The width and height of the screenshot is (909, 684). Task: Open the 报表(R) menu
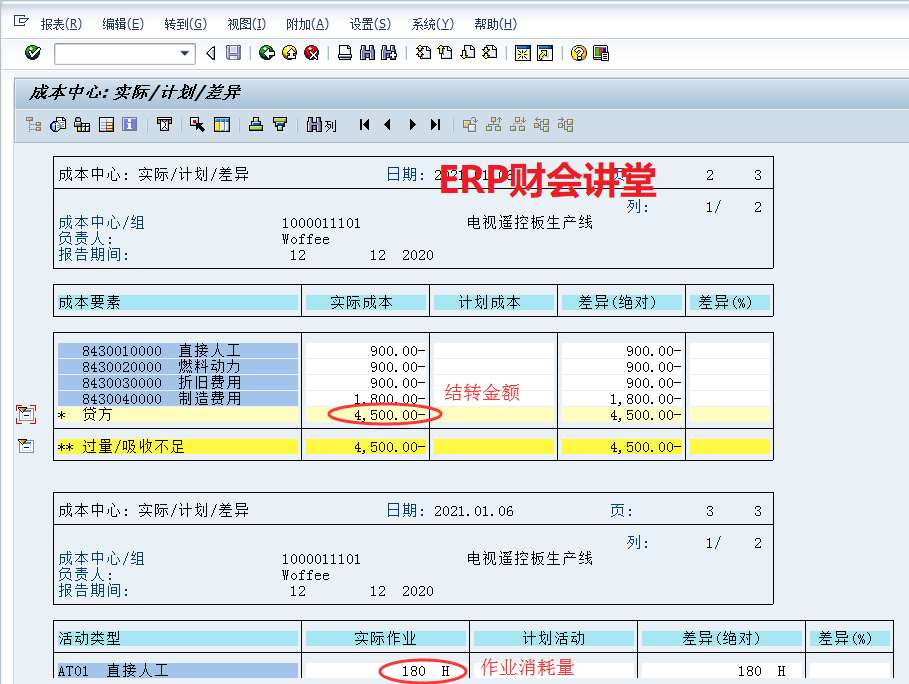[61, 24]
